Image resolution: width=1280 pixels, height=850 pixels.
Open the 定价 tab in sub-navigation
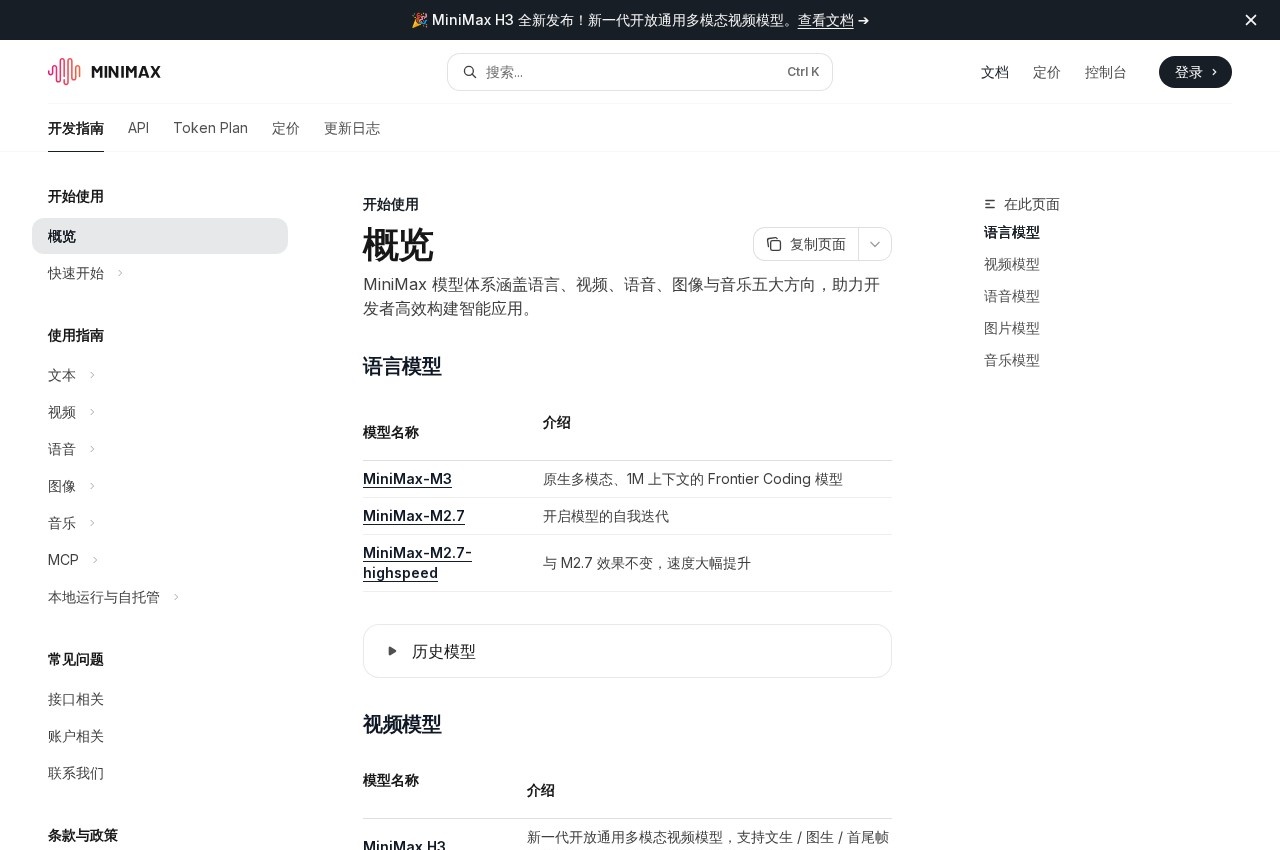coord(286,128)
